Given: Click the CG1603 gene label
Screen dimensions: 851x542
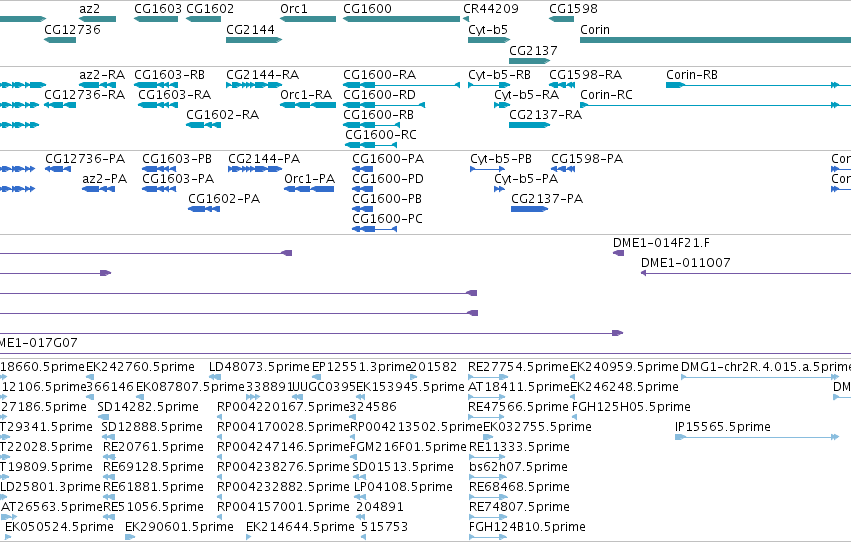Looking at the screenshot, I should [158, 9].
